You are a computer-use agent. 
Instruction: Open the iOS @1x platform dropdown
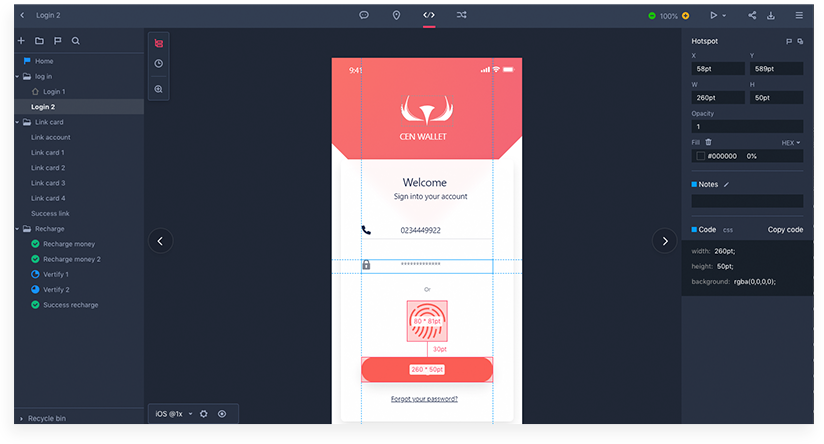point(172,413)
